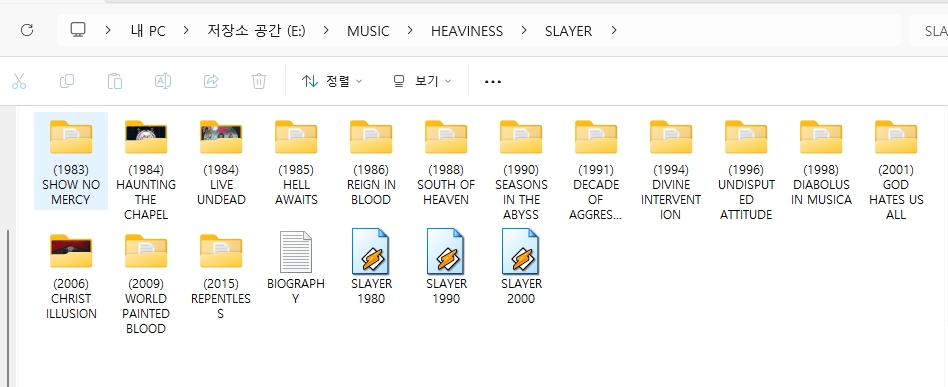The height and width of the screenshot is (387, 948).
Task: Click the navigation pane scrollbar thumb
Action: point(7,307)
